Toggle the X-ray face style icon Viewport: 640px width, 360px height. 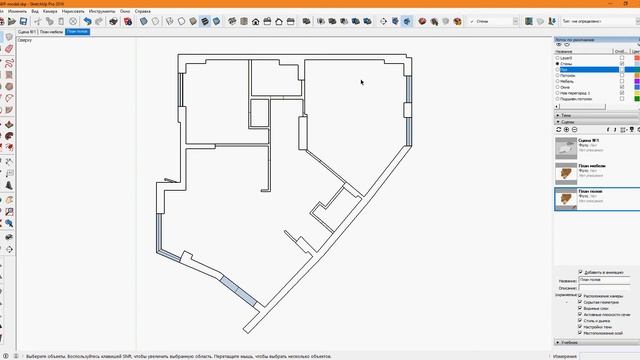[x=144, y=21]
